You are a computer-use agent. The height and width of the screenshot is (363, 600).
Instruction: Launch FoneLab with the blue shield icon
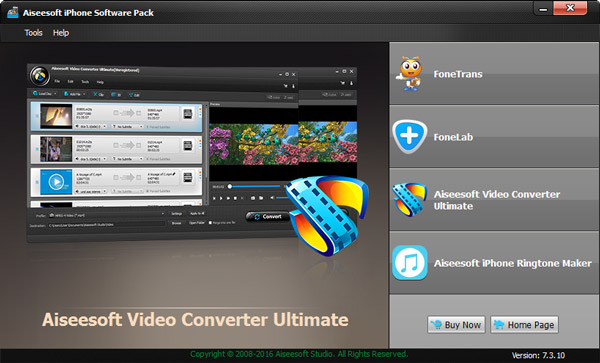click(494, 137)
